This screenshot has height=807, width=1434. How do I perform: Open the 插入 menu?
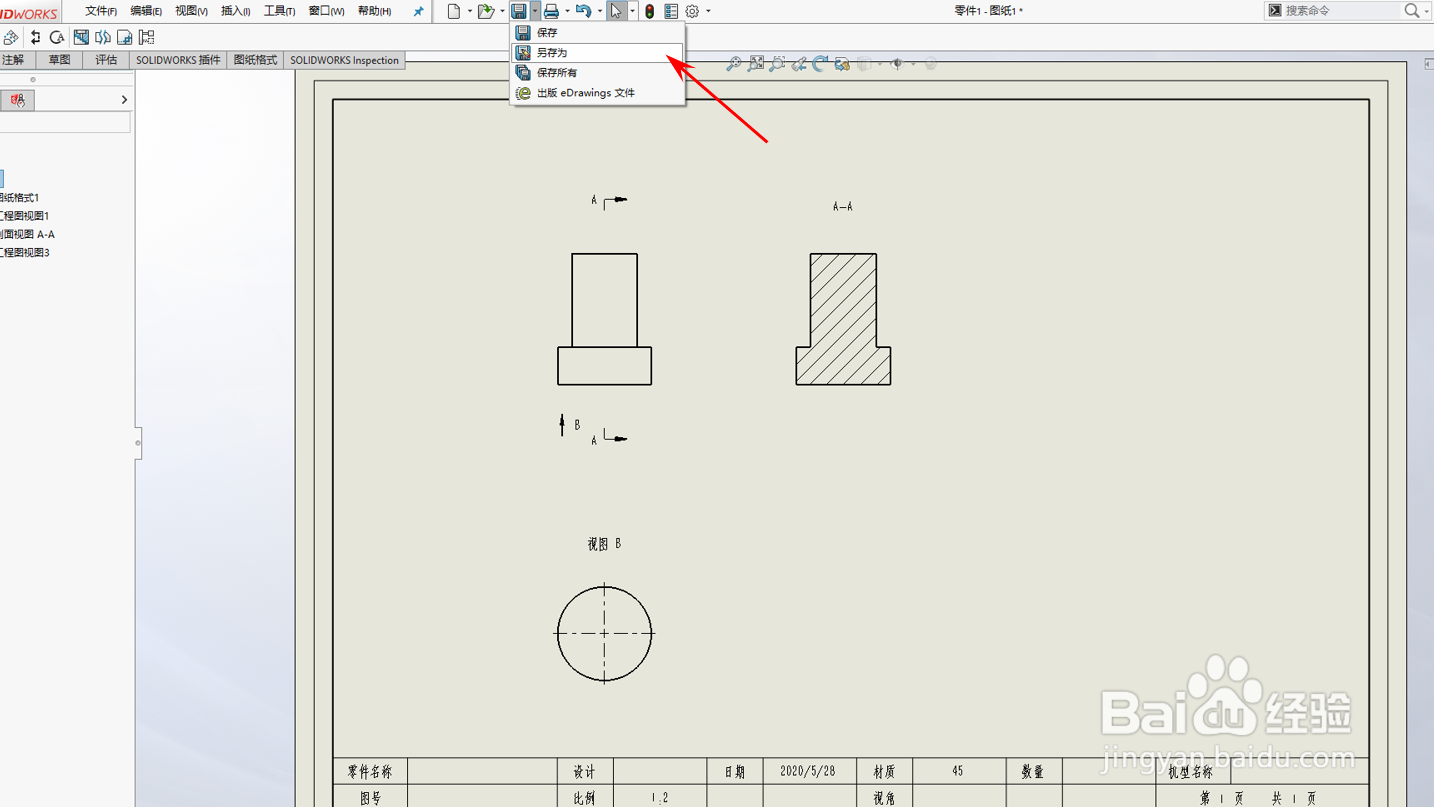point(233,10)
